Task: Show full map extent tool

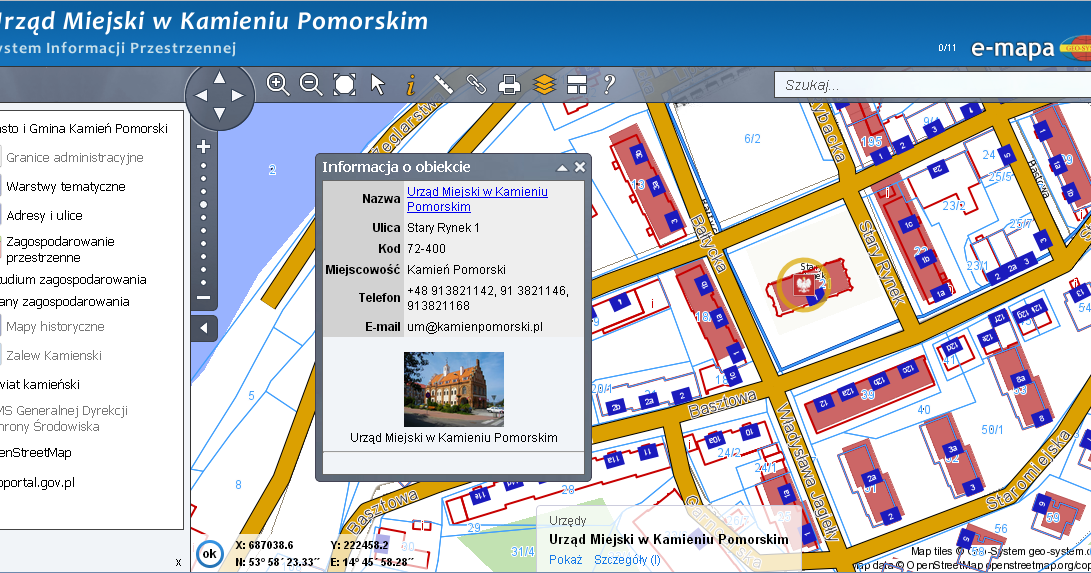Action: click(x=344, y=84)
